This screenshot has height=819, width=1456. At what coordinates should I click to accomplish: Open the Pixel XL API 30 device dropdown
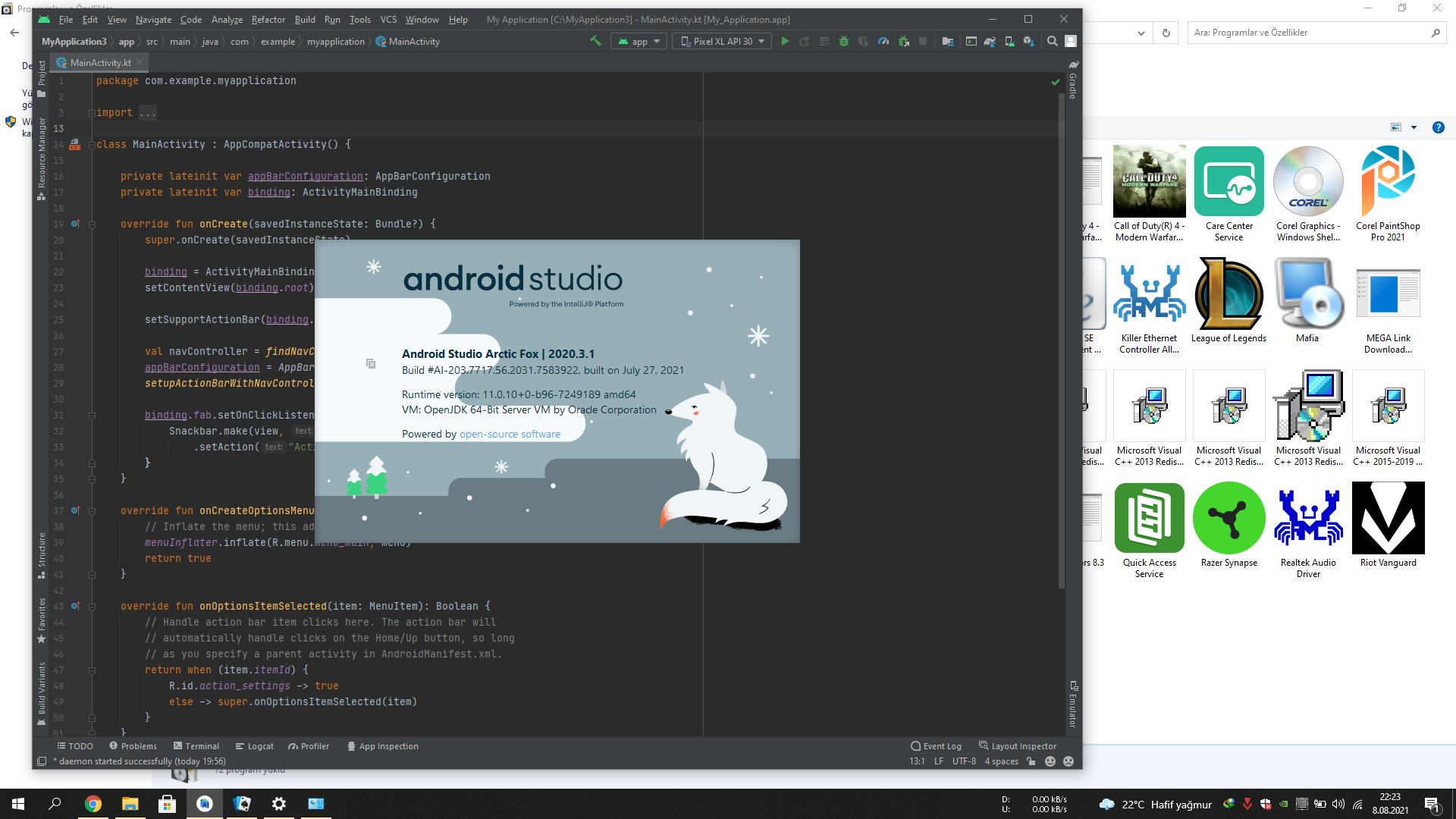[x=722, y=41]
